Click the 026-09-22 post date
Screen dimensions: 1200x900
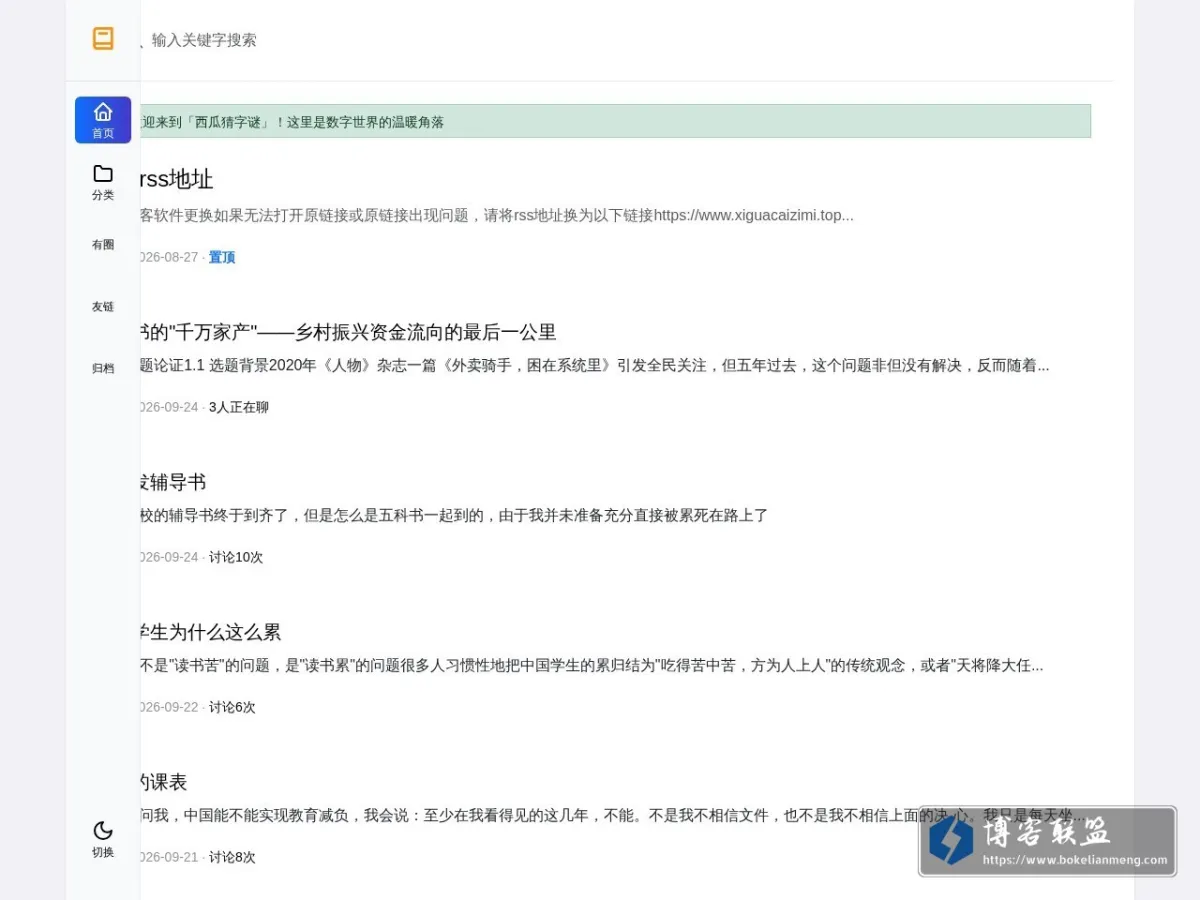(169, 707)
